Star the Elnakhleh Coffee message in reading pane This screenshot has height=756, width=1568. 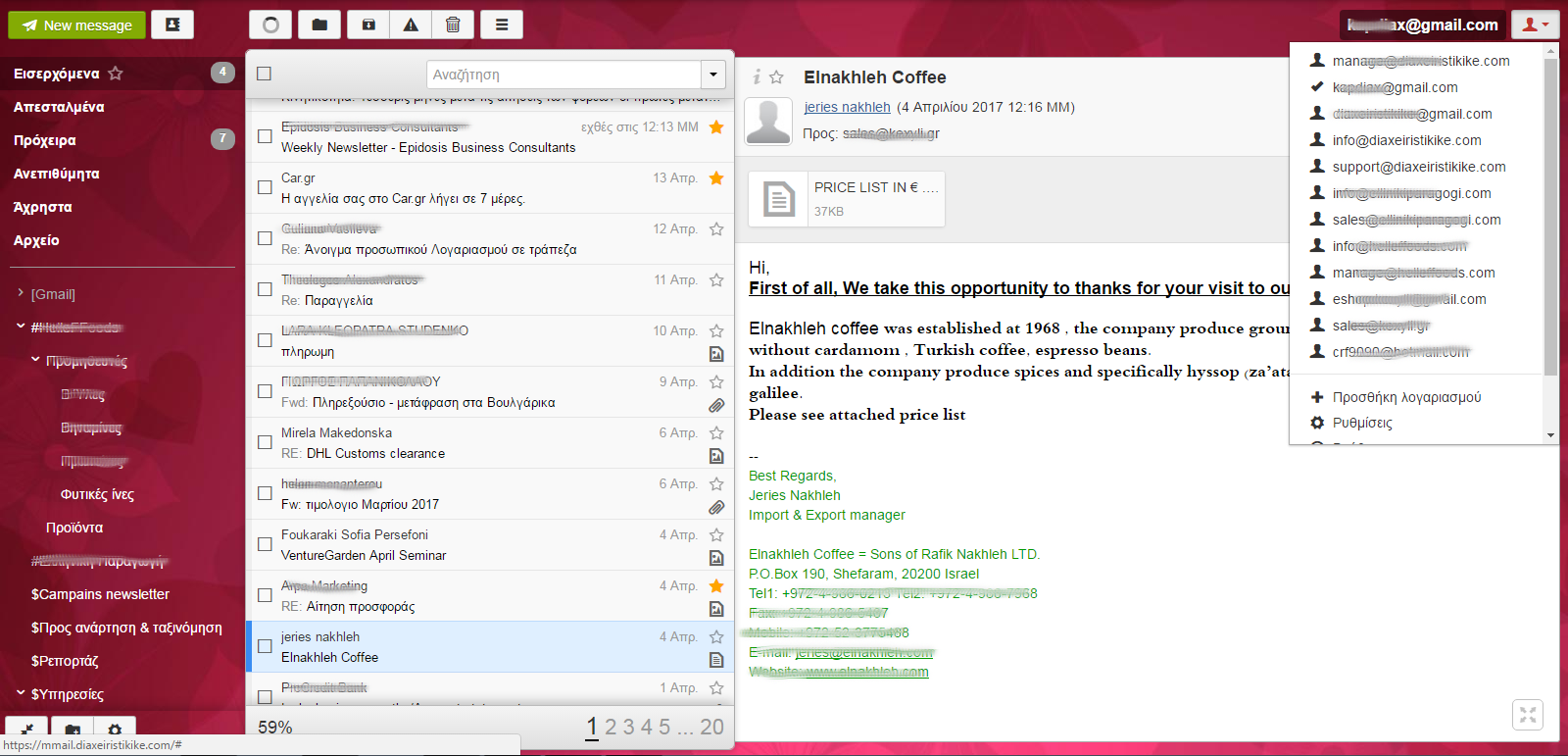click(x=776, y=76)
